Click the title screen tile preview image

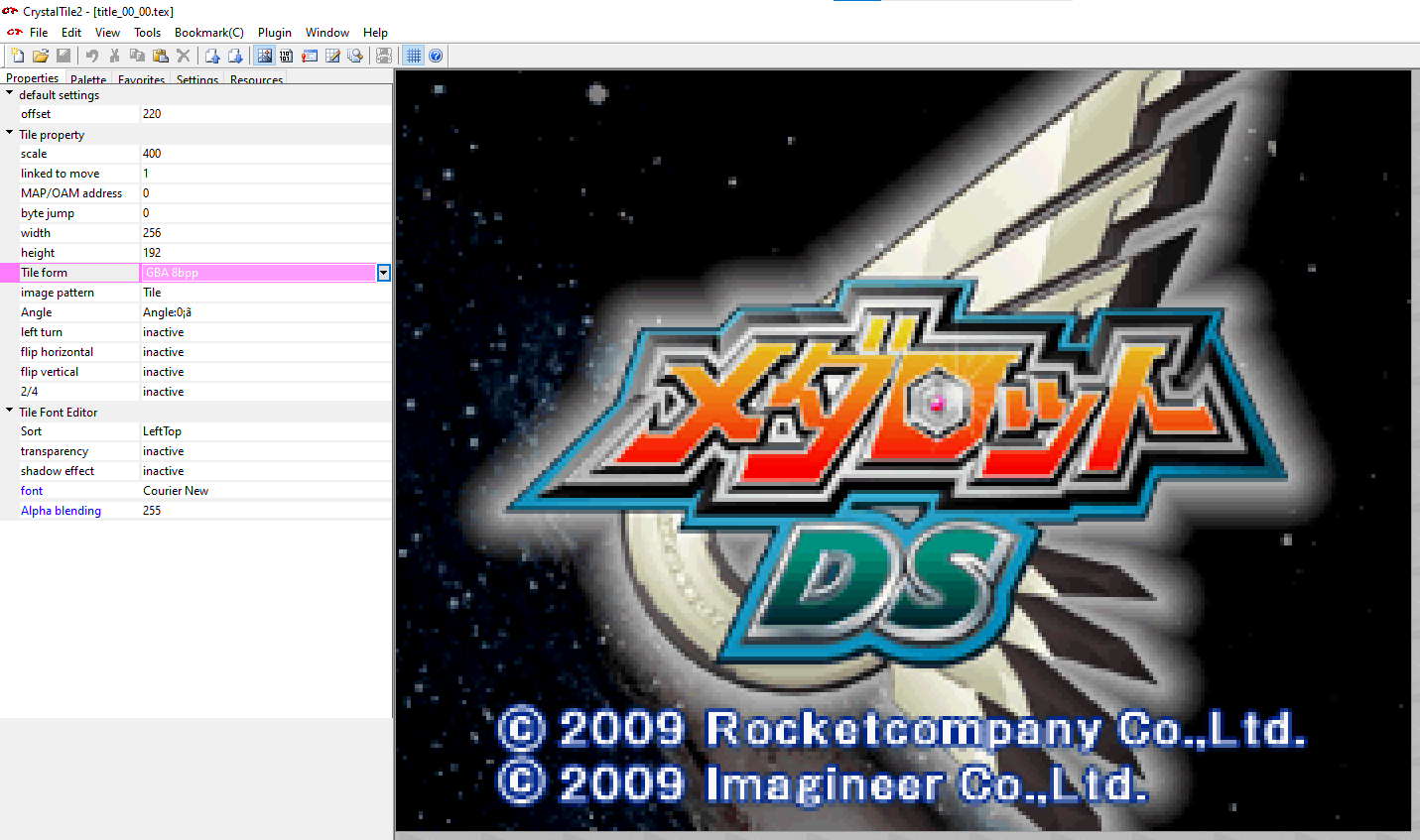click(903, 450)
